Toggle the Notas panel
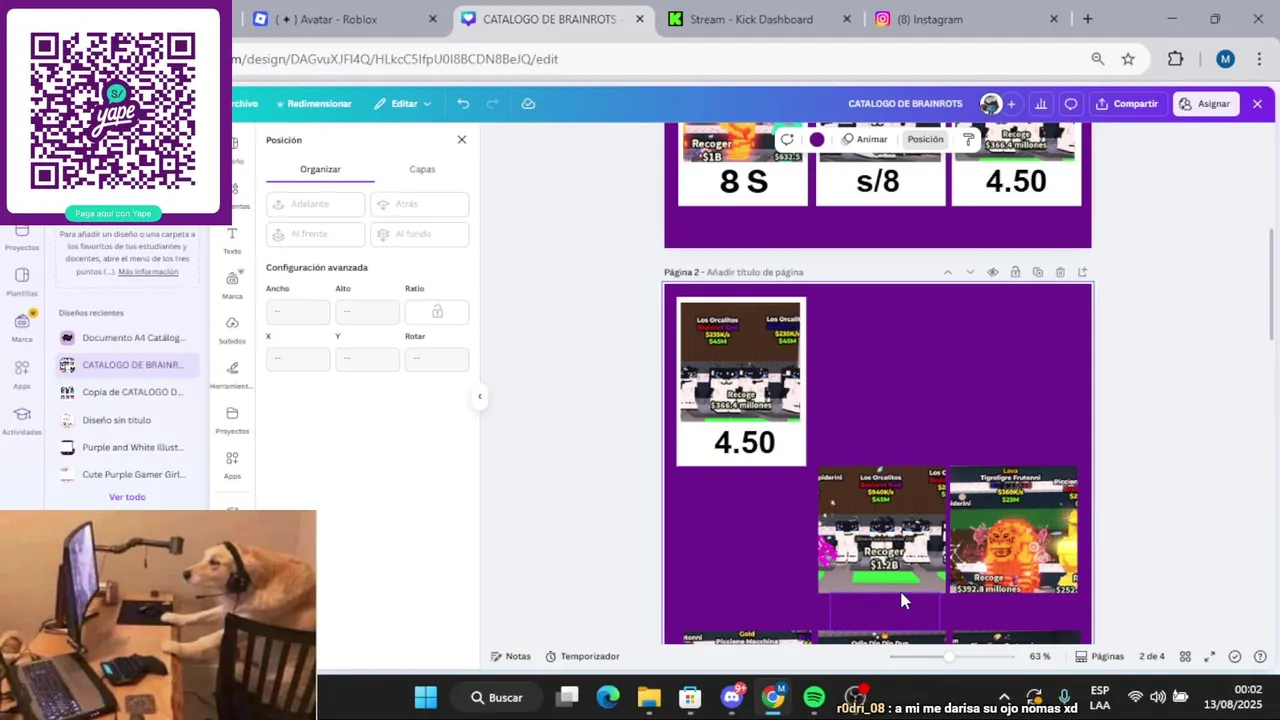 (x=511, y=657)
